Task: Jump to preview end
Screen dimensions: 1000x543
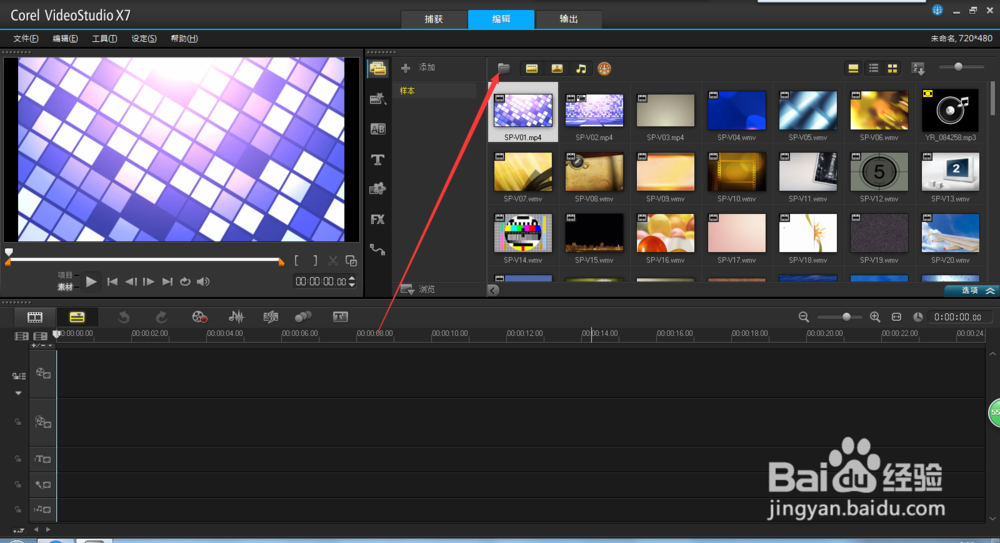Action: tap(167, 281)
